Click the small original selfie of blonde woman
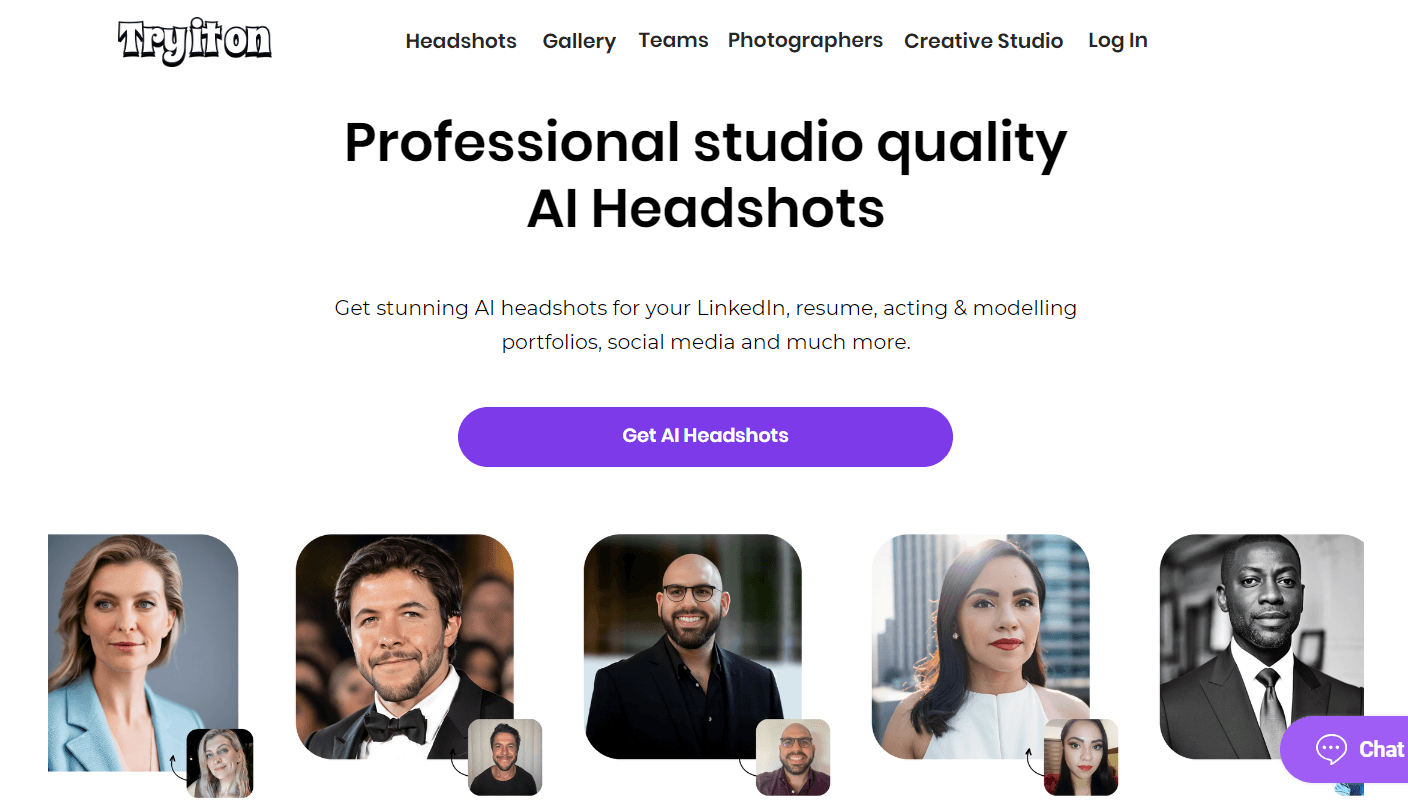 (220, 763)
